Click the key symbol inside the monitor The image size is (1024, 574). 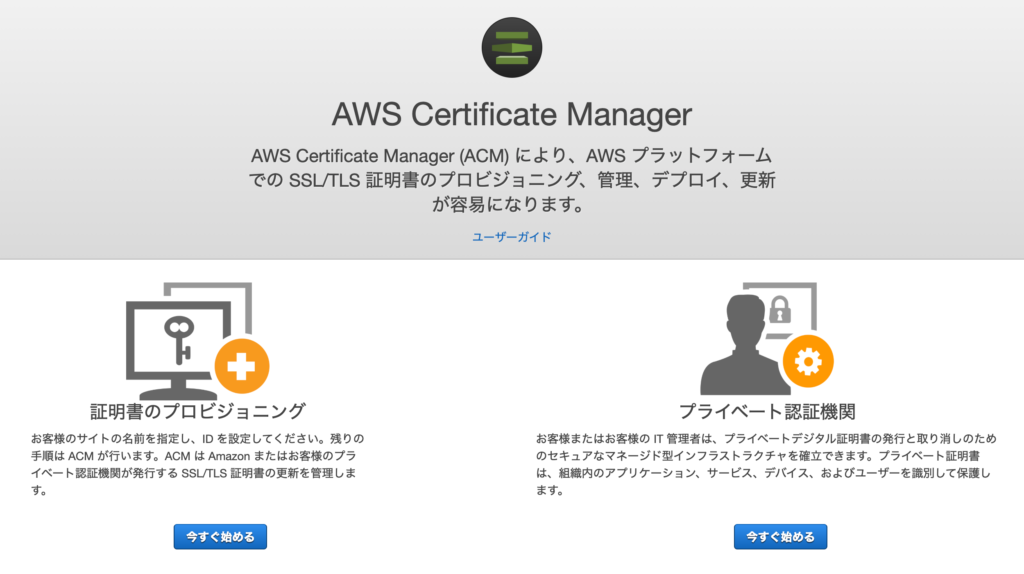click(179, 338)
